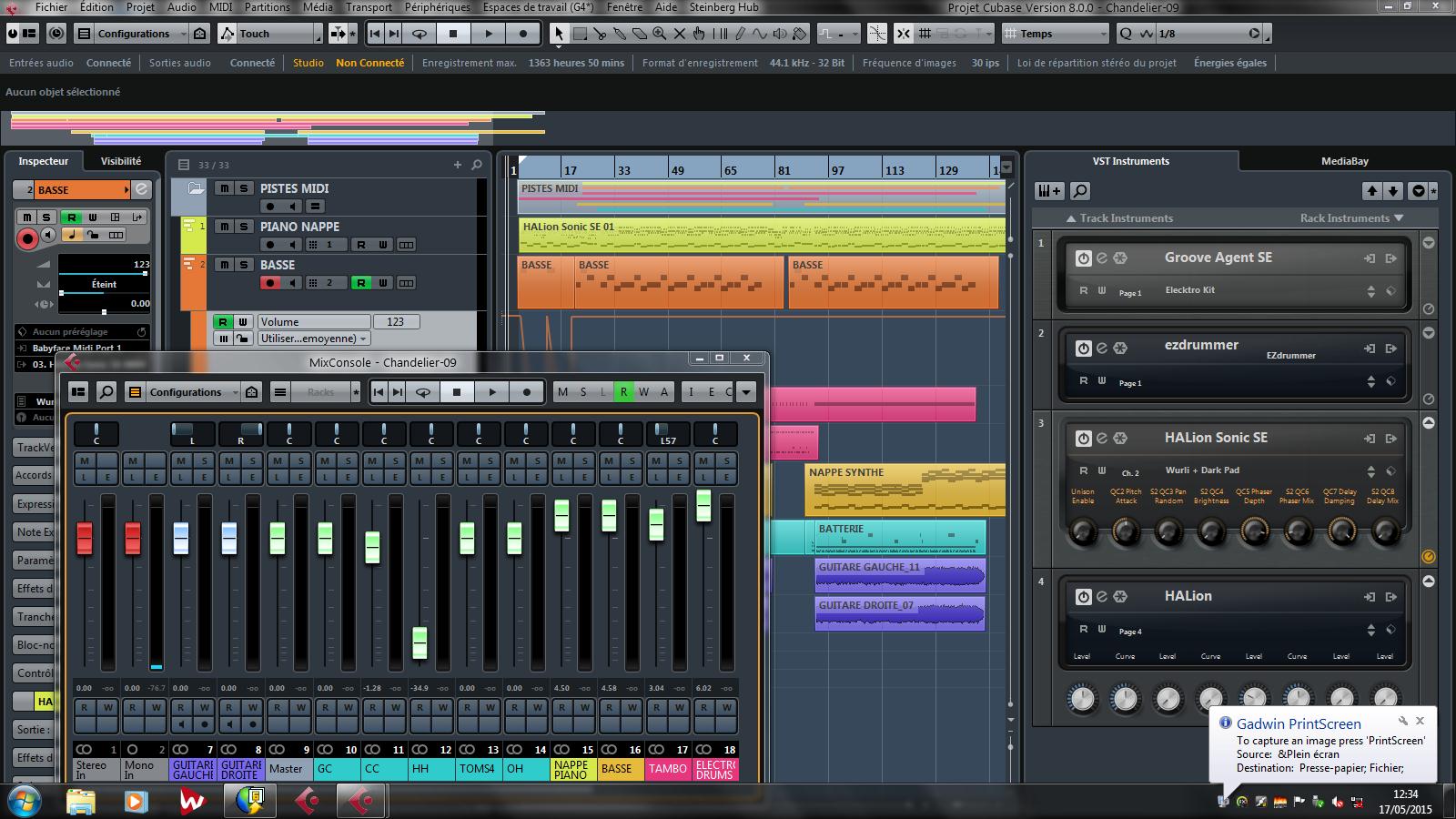Viewport: 1456px width, 819px height.
Task: Solo the BASSE track in track list
Action: click(x=244, y=265)
